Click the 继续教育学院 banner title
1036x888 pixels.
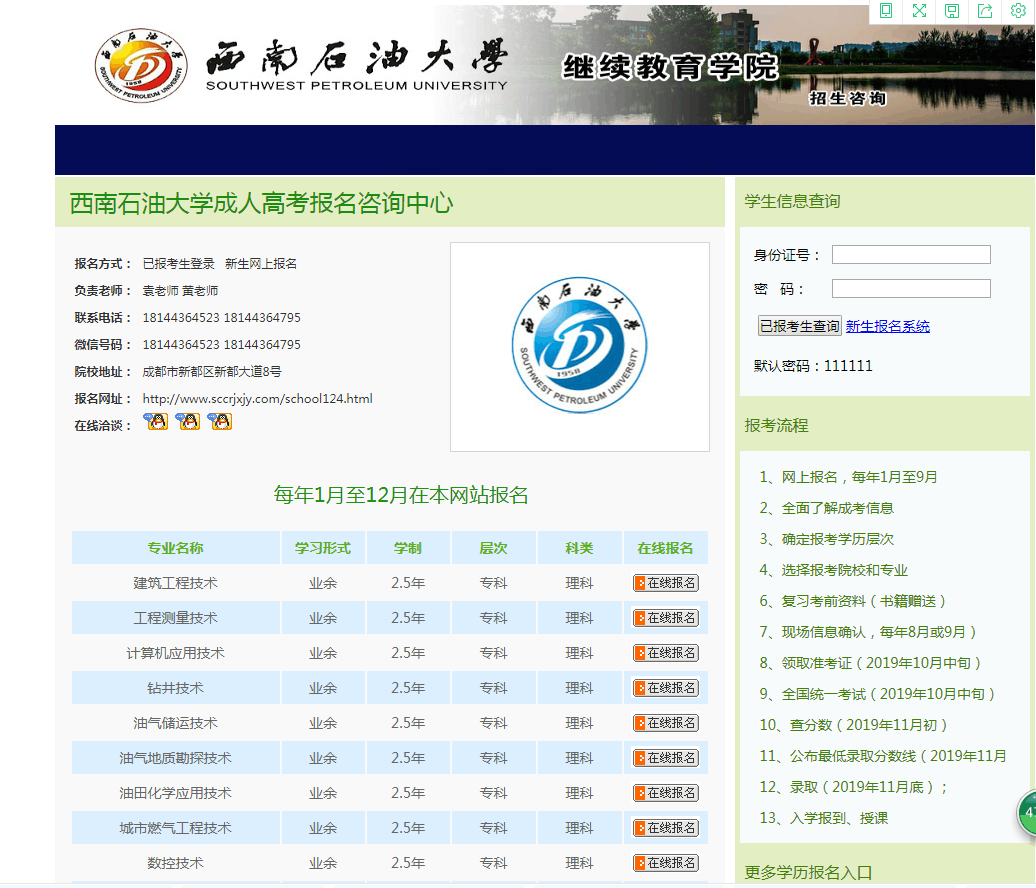(x=670, y=67)
